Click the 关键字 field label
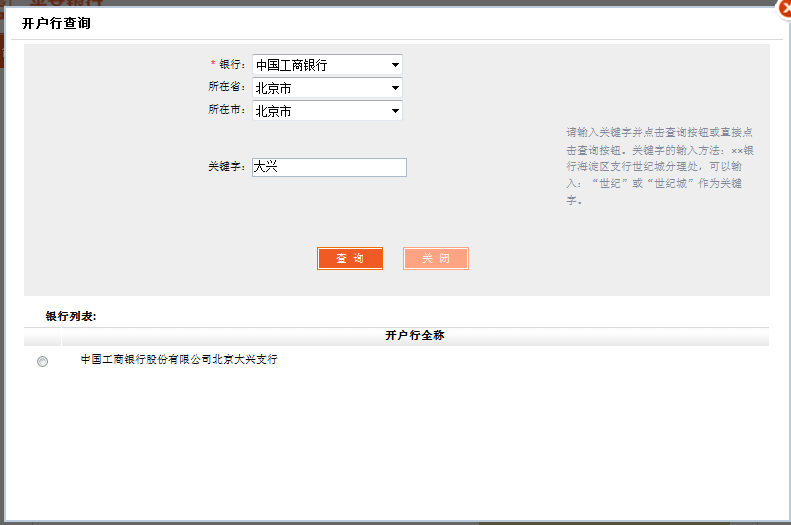Viewport: 791px width, 525px height. pyautogui.click(x=226, y=167)
